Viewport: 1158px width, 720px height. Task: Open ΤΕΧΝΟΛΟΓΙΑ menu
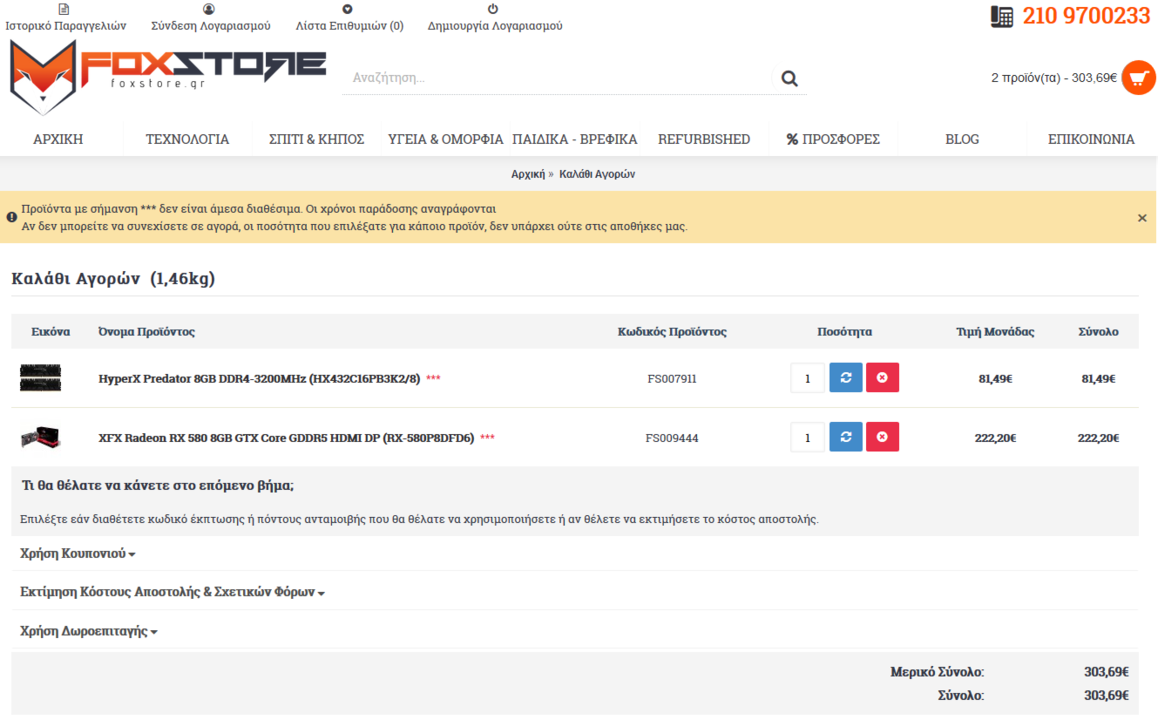tap(188, 139)
